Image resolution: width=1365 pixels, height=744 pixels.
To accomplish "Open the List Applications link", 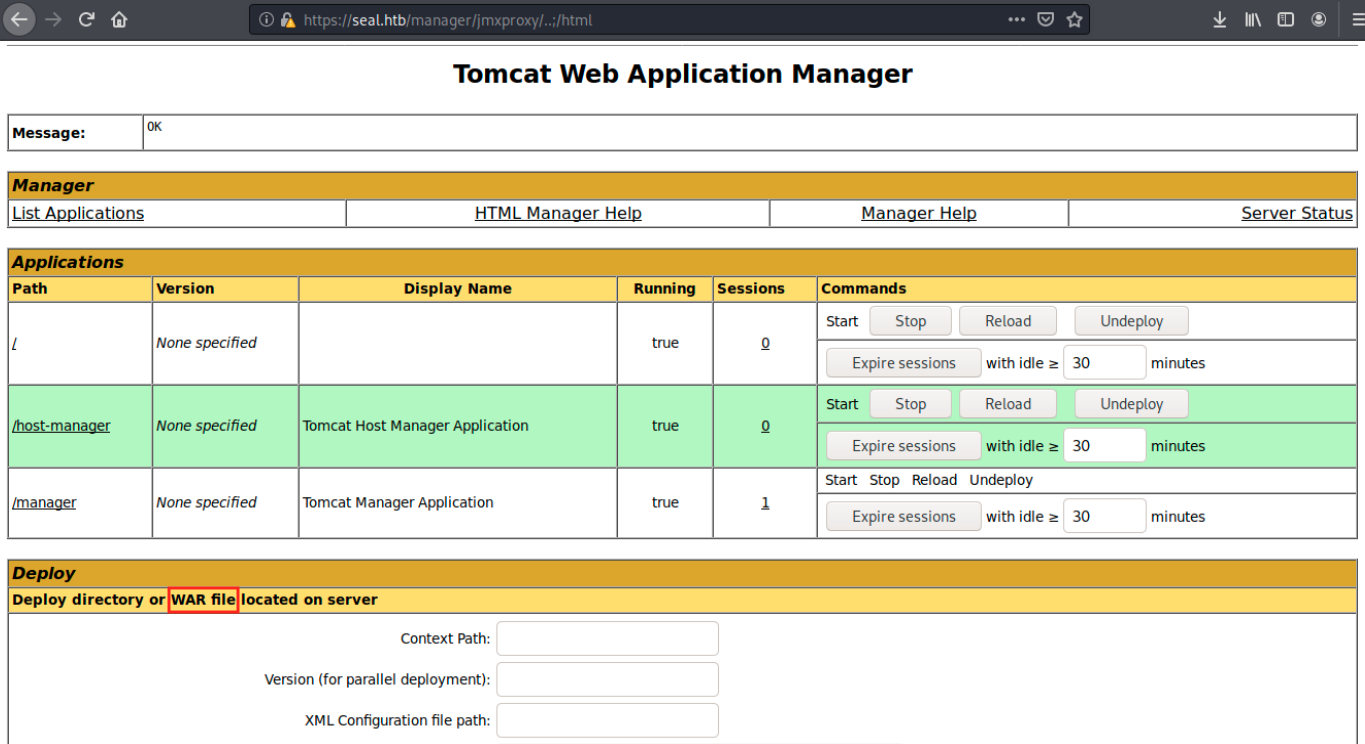I will coord(78,213).
